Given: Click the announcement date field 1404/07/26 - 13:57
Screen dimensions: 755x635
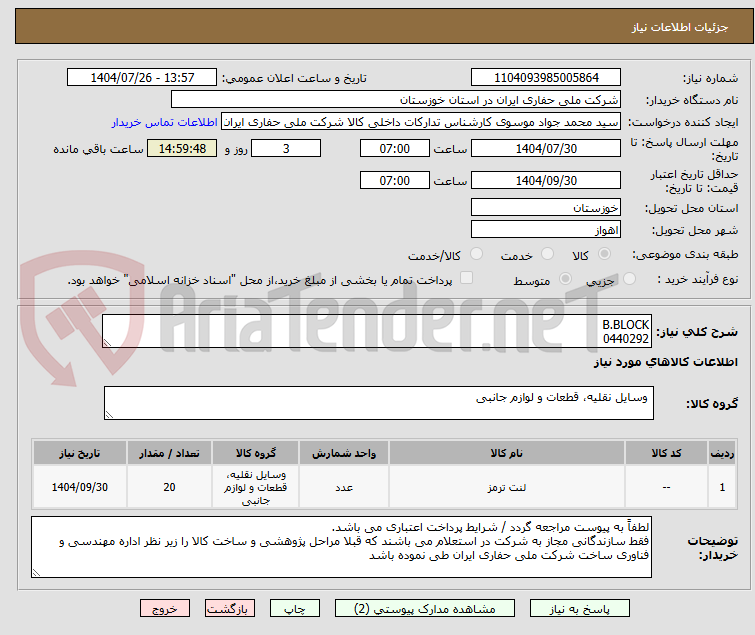Looking at the screenshot, I should pyautogui.click(x=142, y=78).
